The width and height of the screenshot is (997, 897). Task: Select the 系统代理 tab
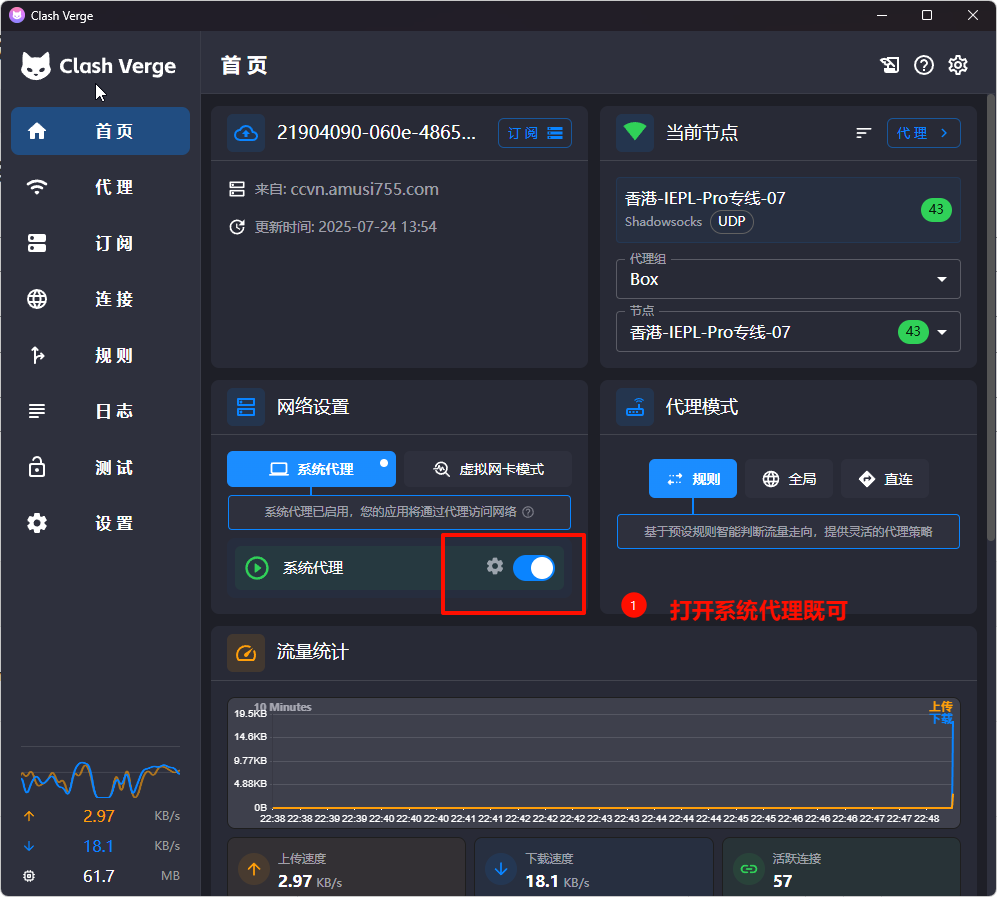[x=312, y=469]
